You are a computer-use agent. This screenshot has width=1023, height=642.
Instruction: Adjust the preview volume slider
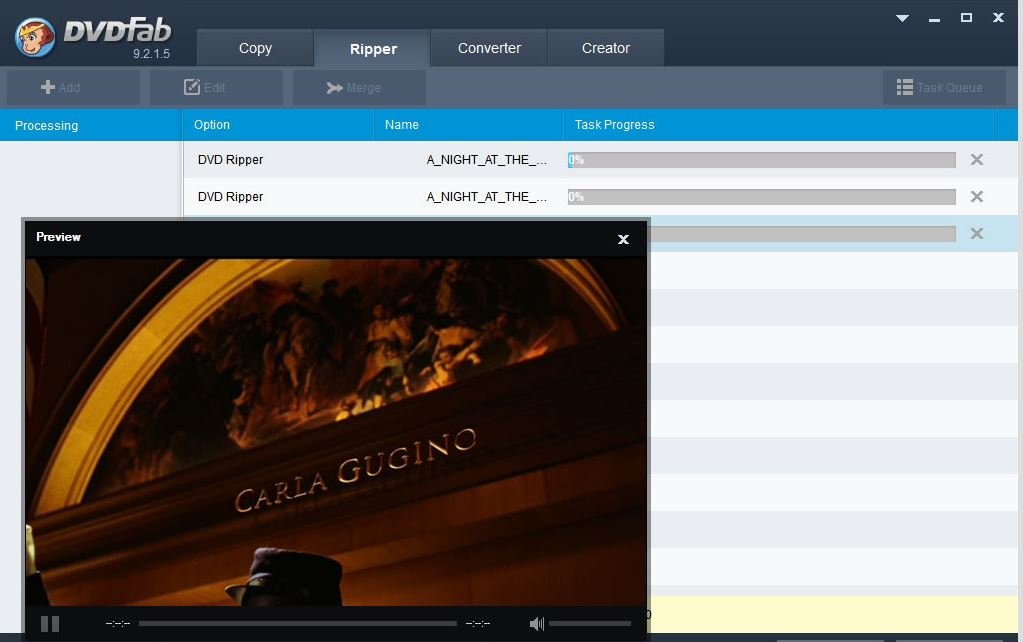(590, 624)
